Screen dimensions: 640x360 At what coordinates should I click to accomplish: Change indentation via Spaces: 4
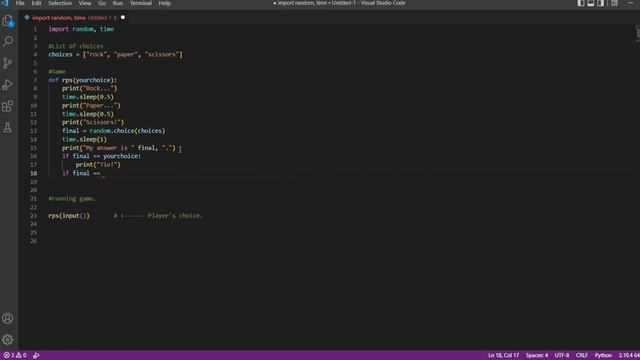(537, 355)
